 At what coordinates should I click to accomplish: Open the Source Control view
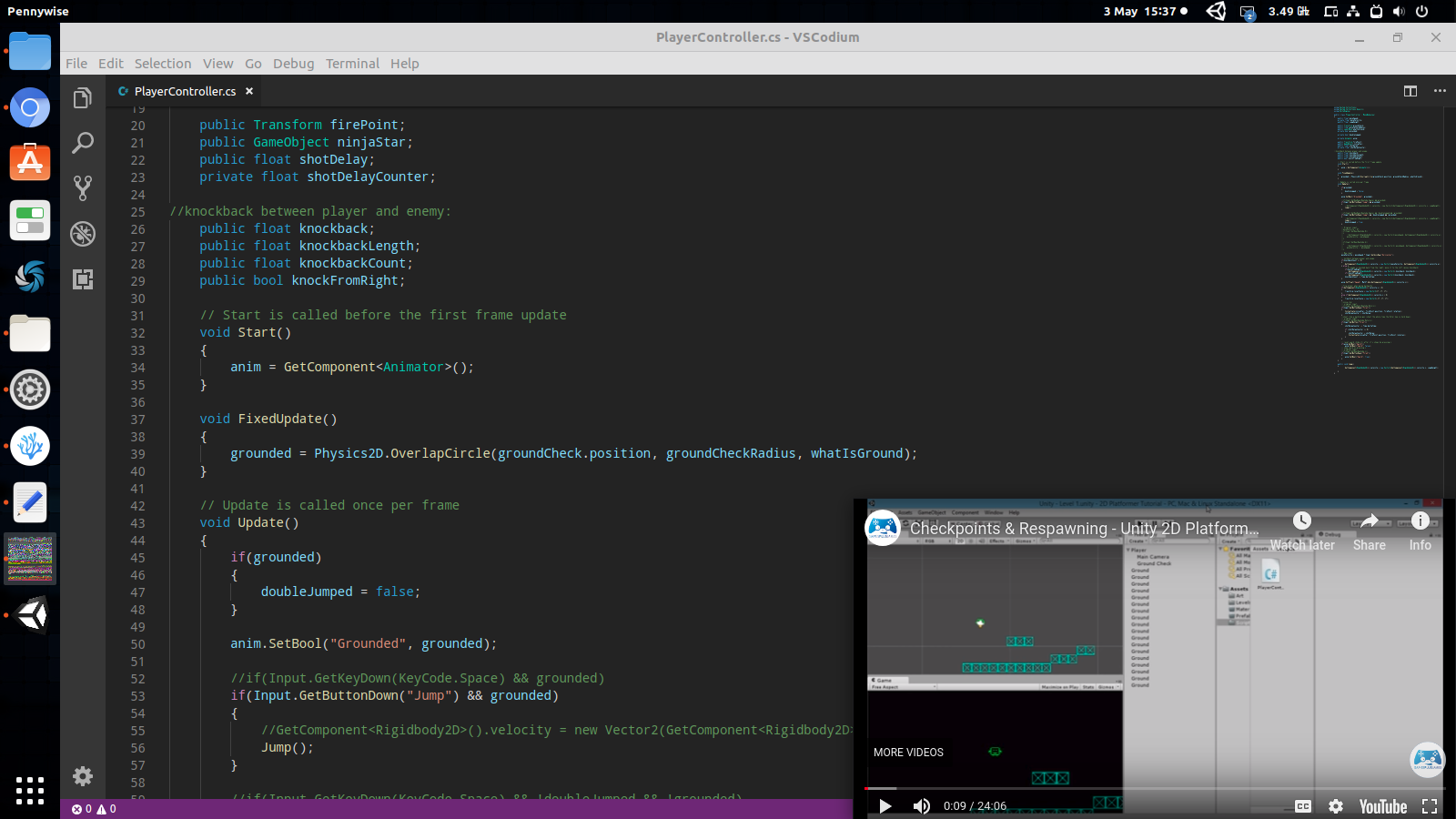pyautogui.click(x=83, y=188)
